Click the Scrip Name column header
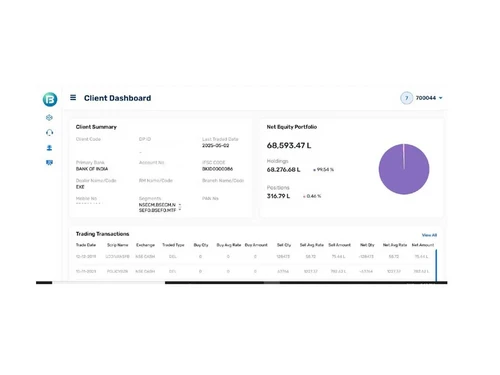The width and height of the screenshot is (500, 375). [x=117, y=245]
